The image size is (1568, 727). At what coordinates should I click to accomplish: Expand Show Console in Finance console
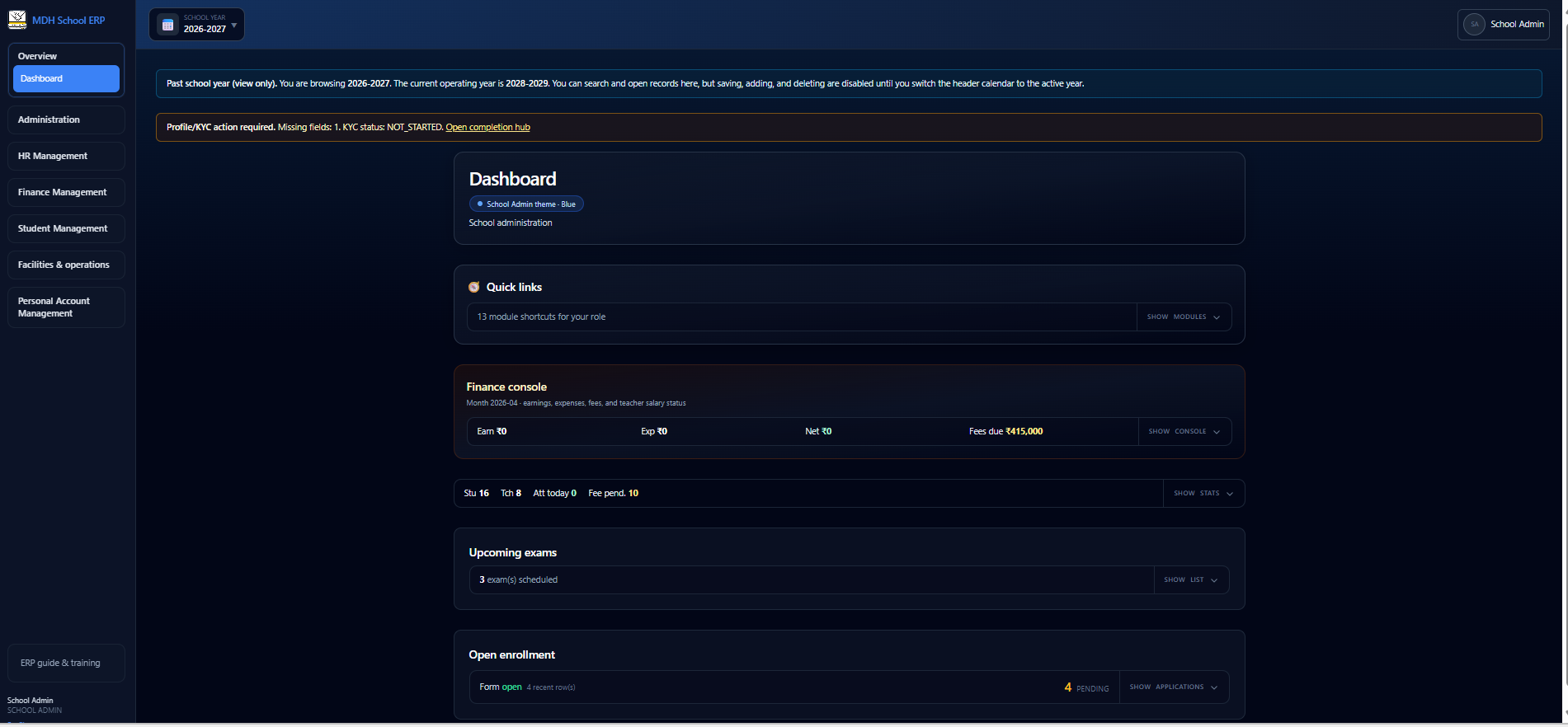pyautogui.click(x=1183, y=432)
